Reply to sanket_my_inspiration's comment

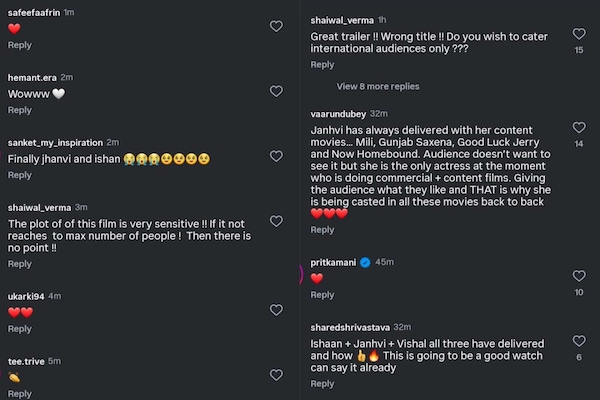pyautogui.click(x=20, y=175)
